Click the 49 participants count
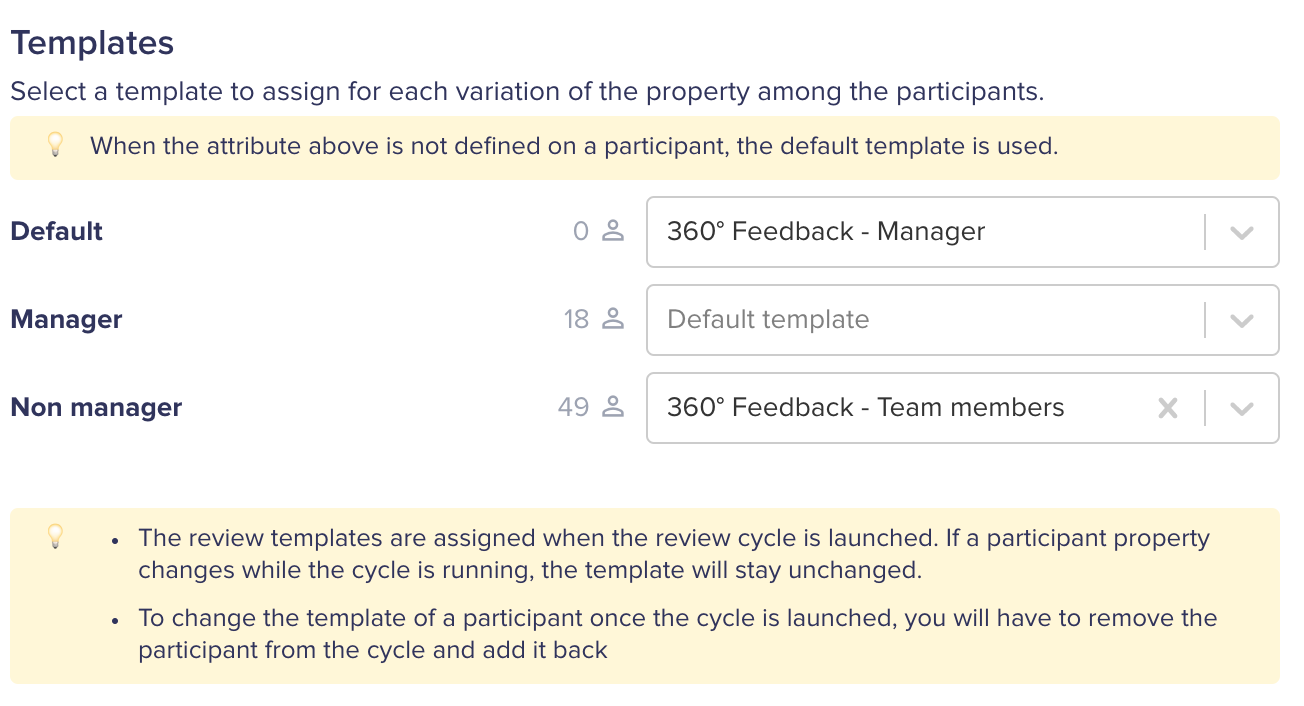Screen dimensions: 1304x706 click(x=574, y=408)
